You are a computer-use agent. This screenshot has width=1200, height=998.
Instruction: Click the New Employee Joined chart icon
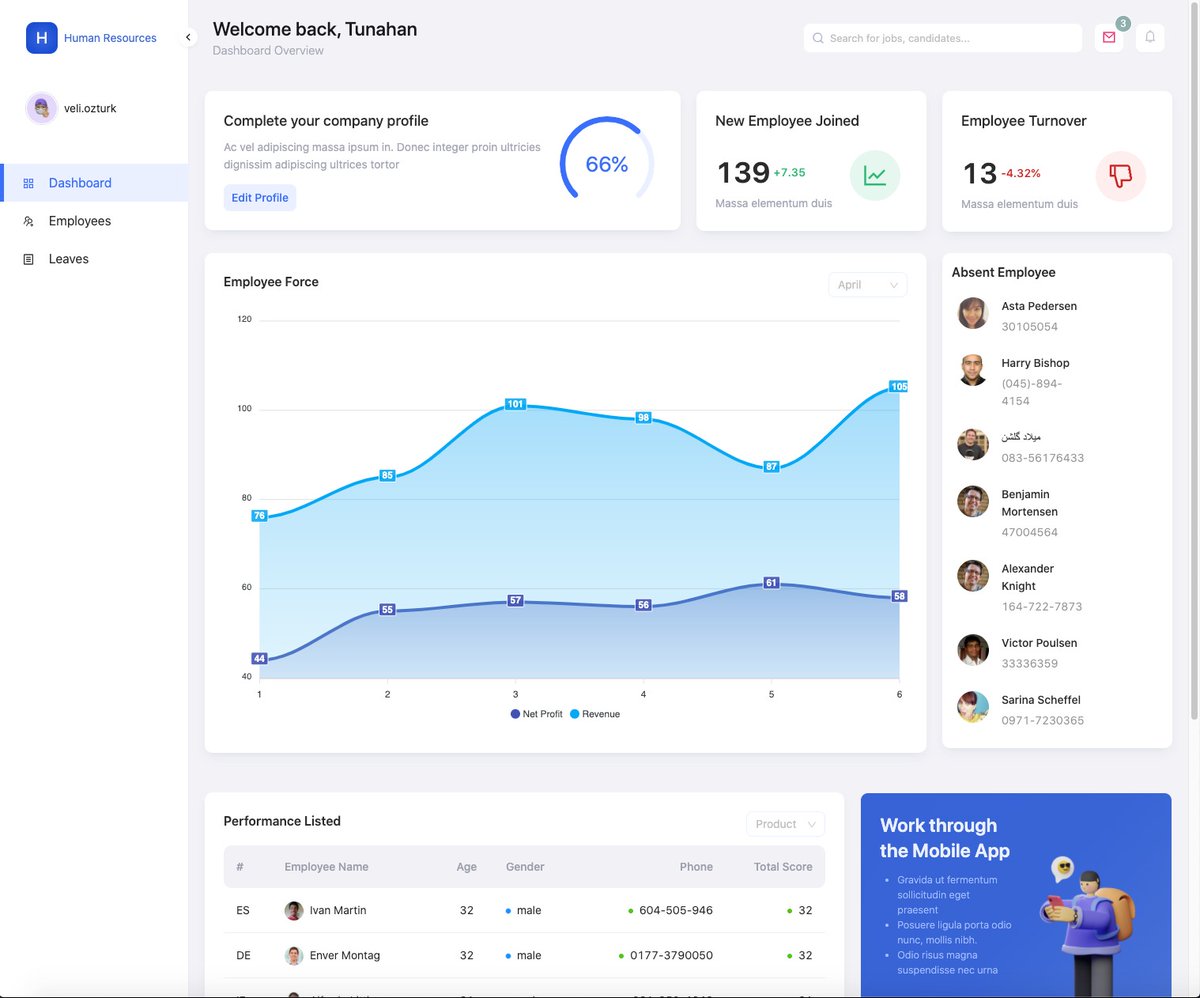[x=875, y=175]
